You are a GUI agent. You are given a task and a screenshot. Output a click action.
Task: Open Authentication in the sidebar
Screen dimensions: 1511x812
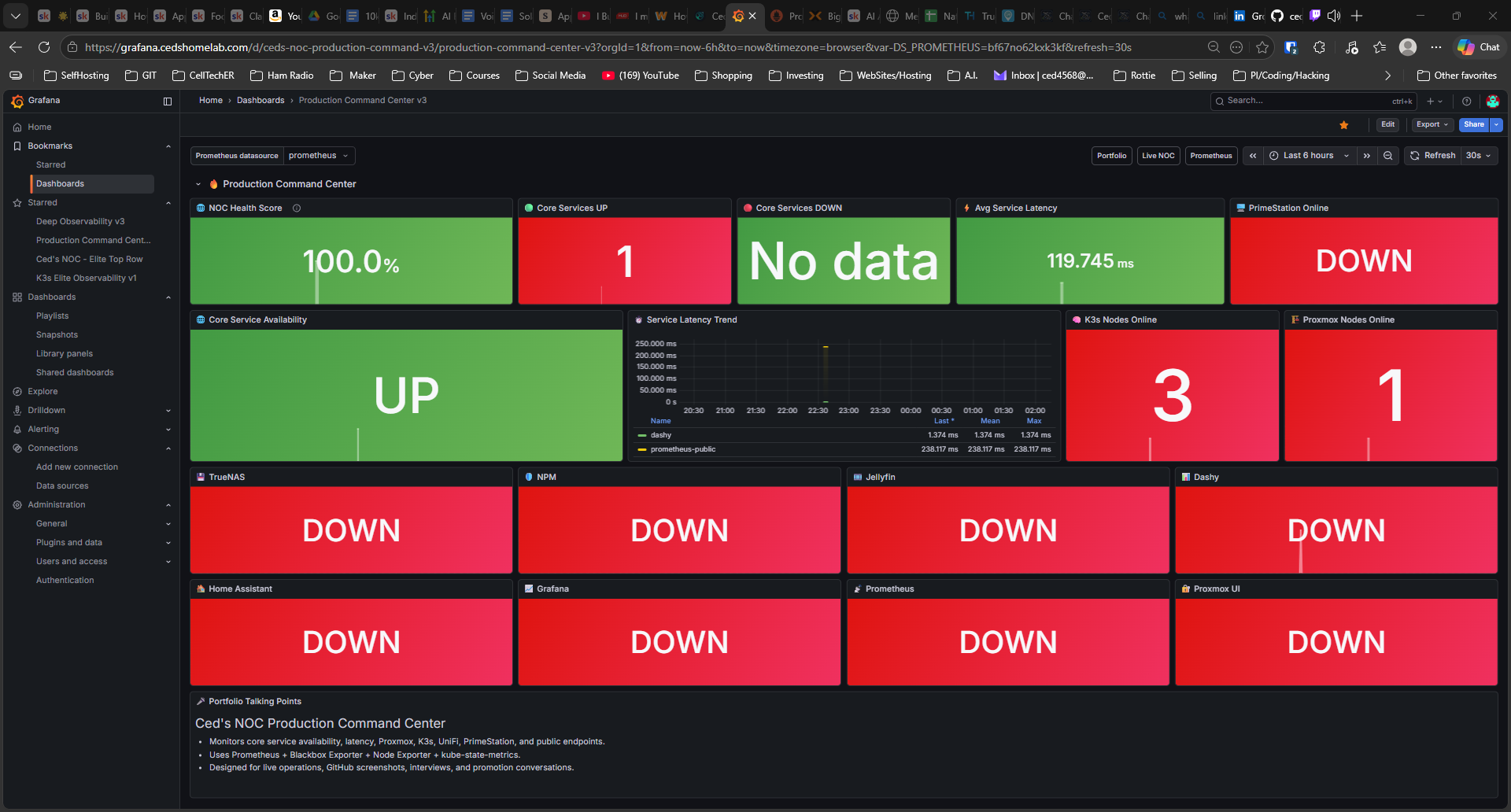(65, 580)
